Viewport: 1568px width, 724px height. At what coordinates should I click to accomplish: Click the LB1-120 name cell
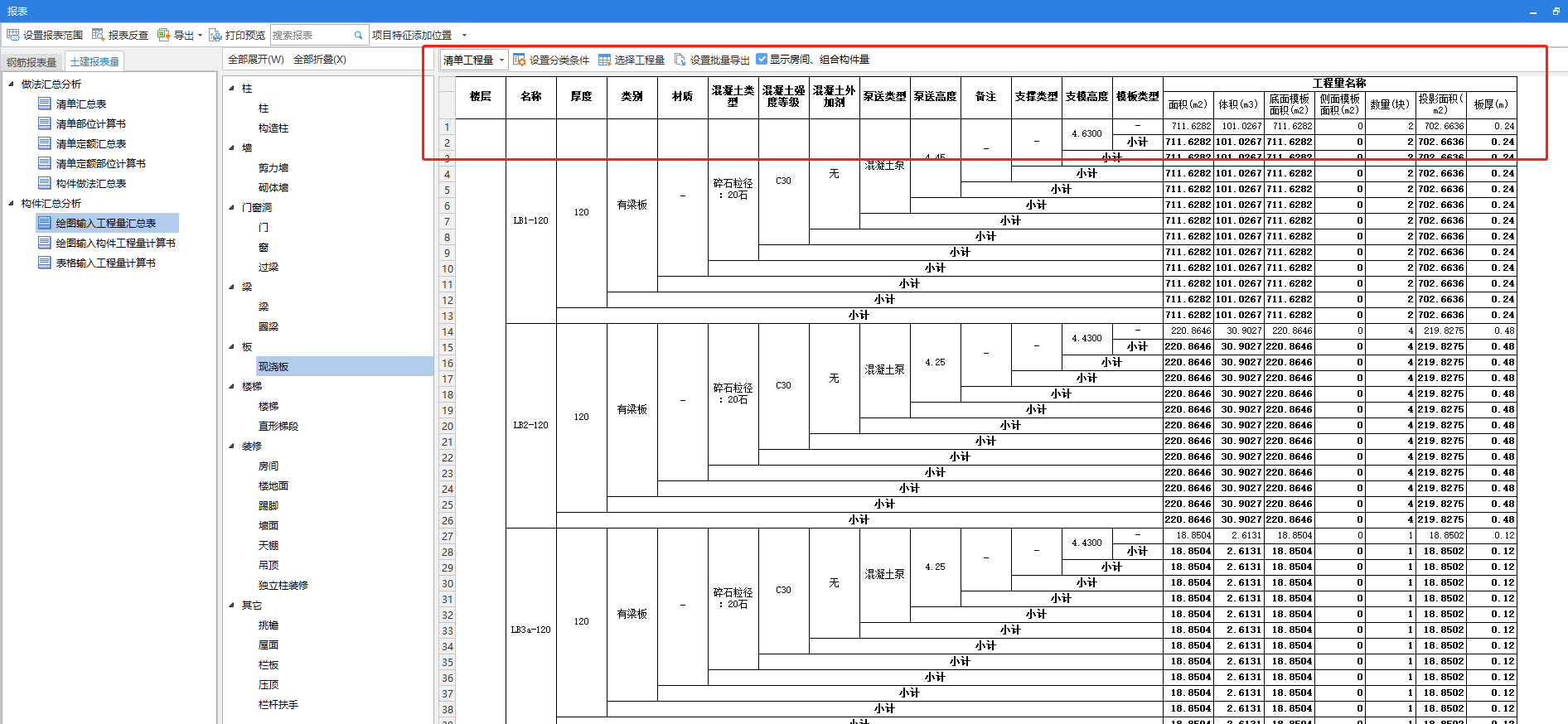click(531, 221)
